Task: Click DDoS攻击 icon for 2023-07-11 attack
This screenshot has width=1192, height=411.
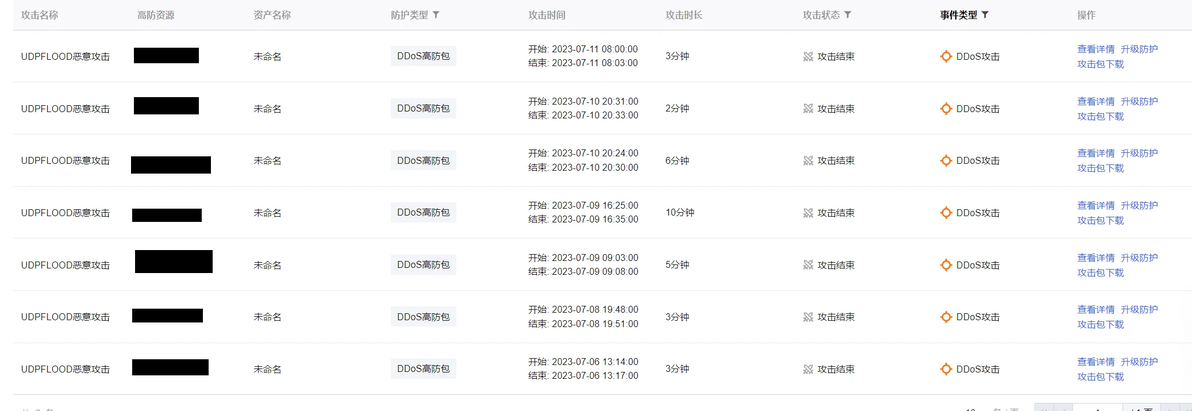Action: coord(946,56)
